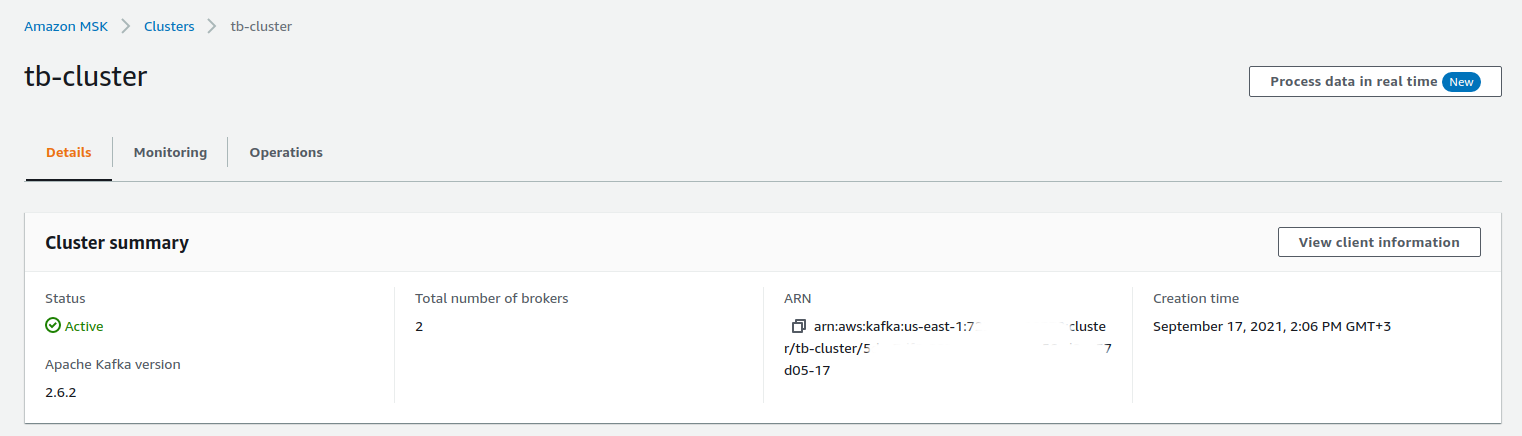The height and width of the screenshot is (436, 1522).
Task: Click the Apache Kafka version 2.6.2 value
Action: (x=61, y=392)
